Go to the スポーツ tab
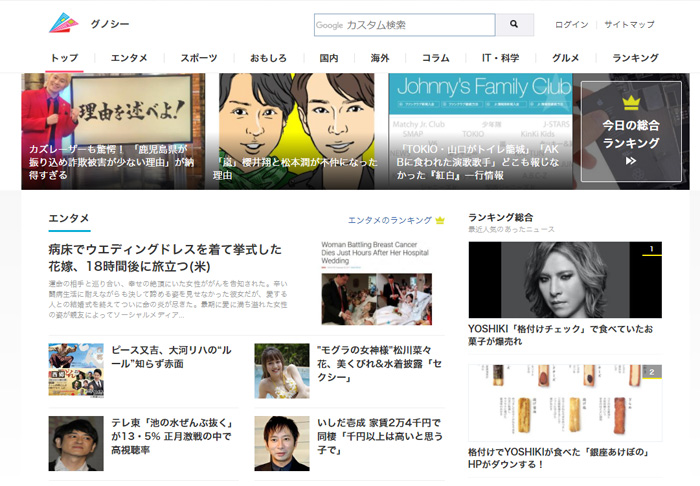The image size is (700, 486). 199,58
